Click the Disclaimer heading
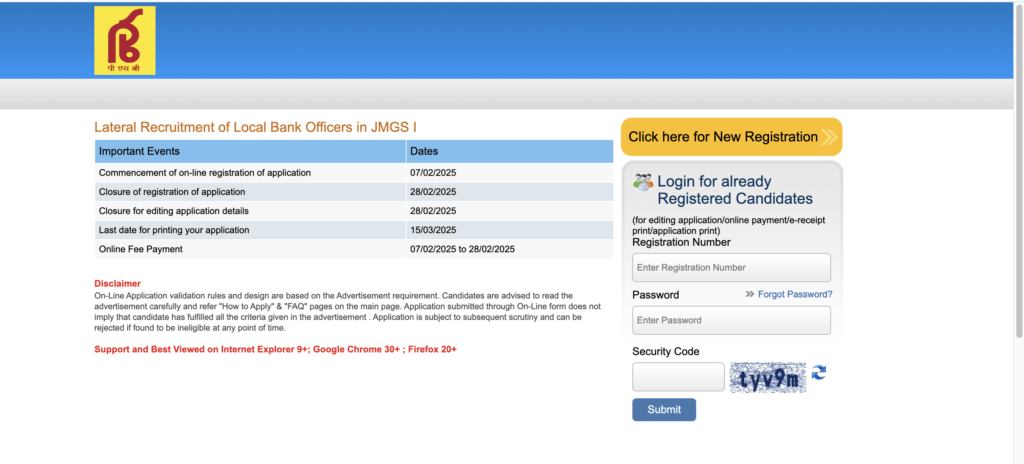 click(118, 284)
